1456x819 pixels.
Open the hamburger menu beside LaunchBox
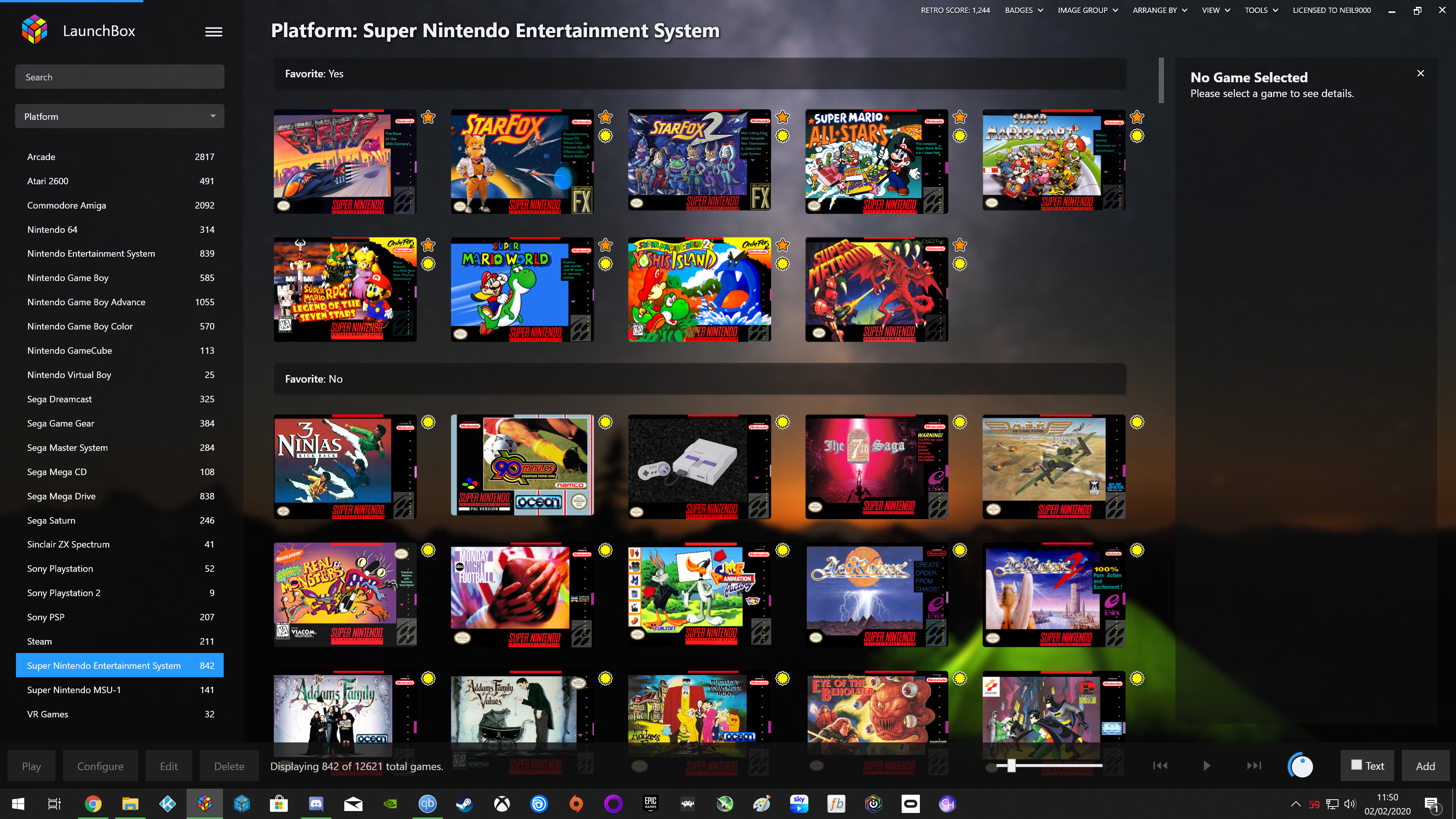(213, 31)
